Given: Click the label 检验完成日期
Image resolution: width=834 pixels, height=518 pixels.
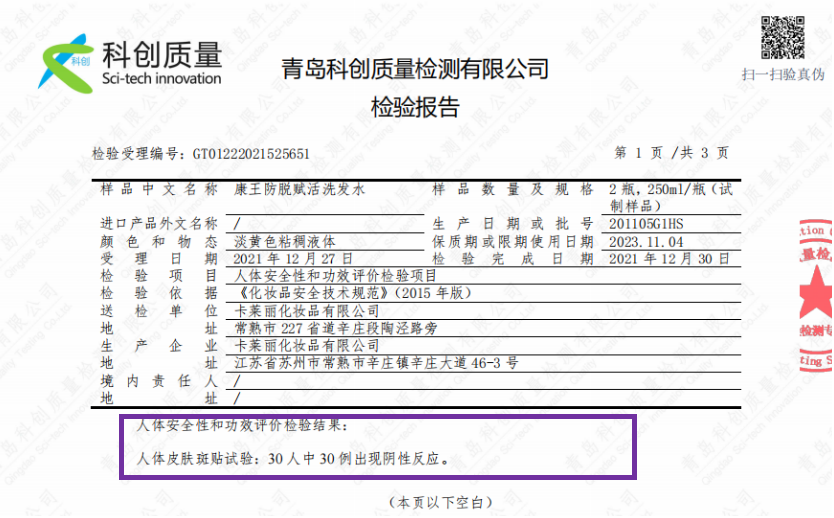Looking at the screenshot, I should click(513, 259).
